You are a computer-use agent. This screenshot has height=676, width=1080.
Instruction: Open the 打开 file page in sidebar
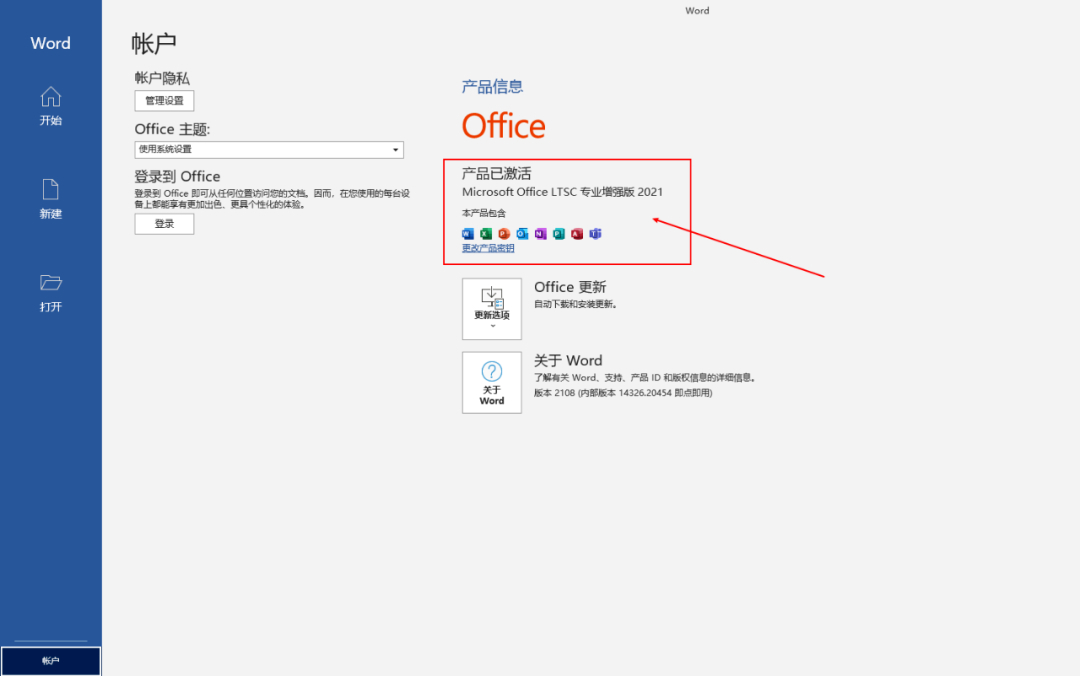pyautogui.click(x=50, y=293)
